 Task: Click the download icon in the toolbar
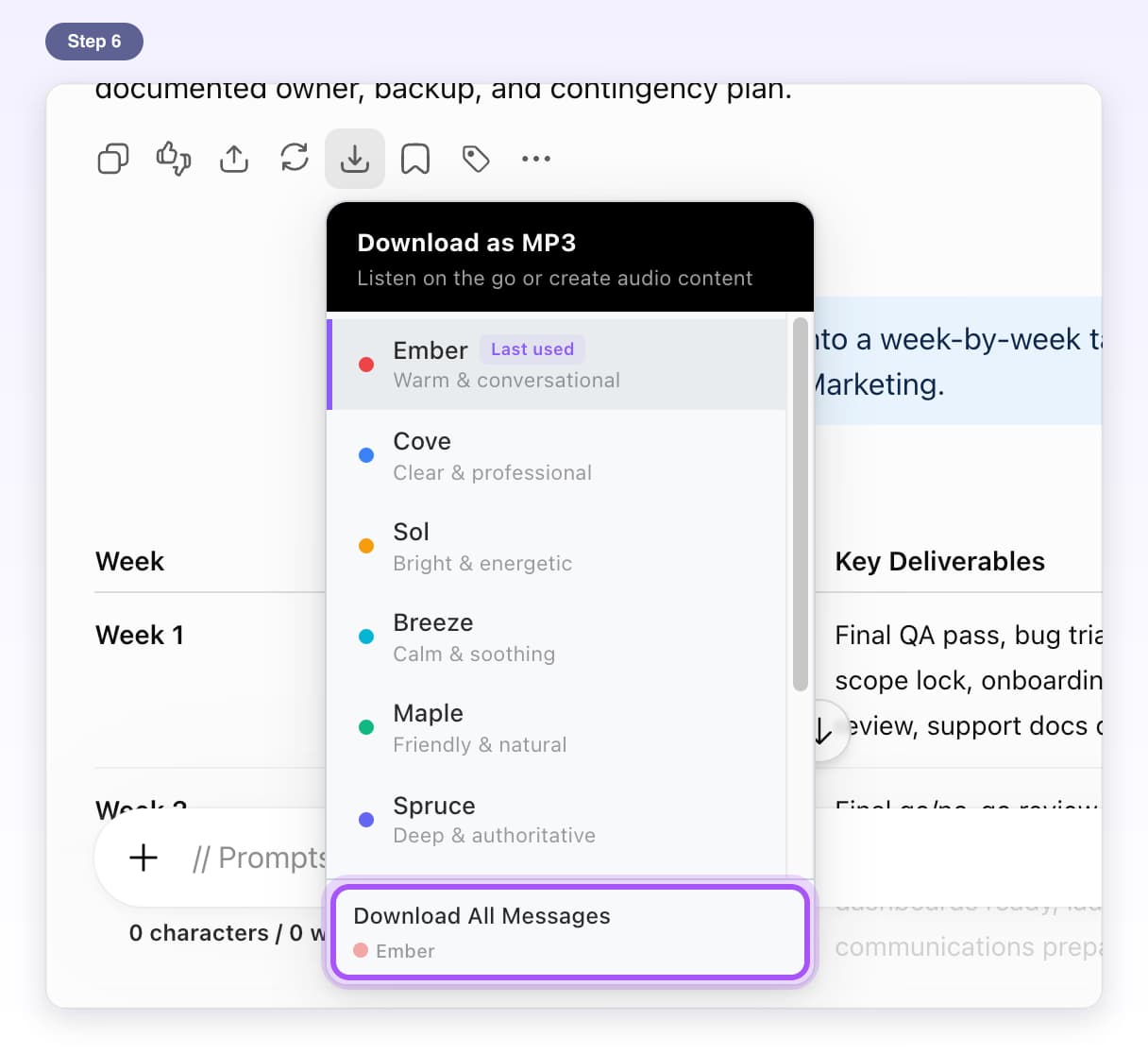point(355,159)
